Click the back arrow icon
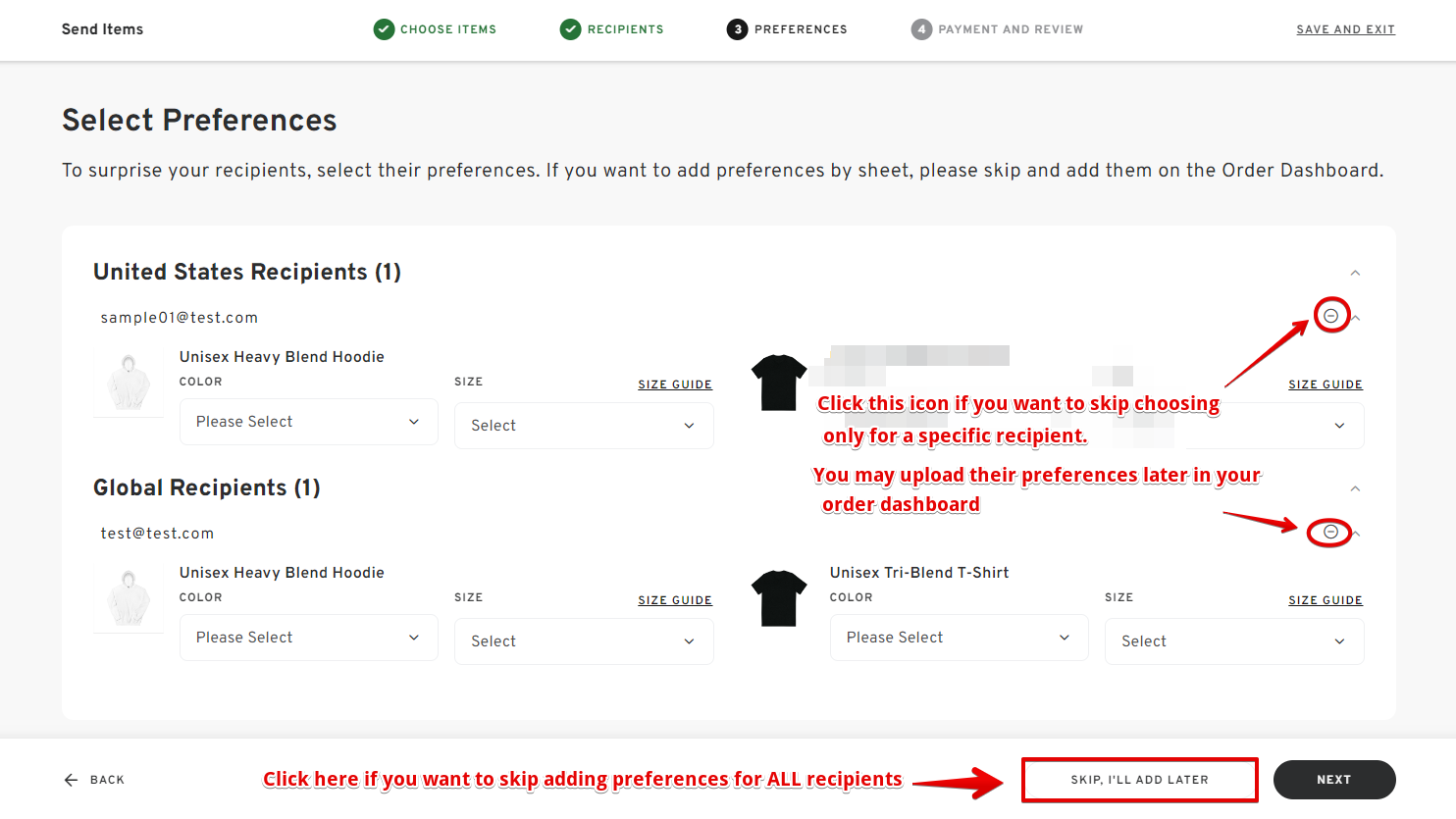The height and width of the screenshot is (819, 1456). coord(71,780)
